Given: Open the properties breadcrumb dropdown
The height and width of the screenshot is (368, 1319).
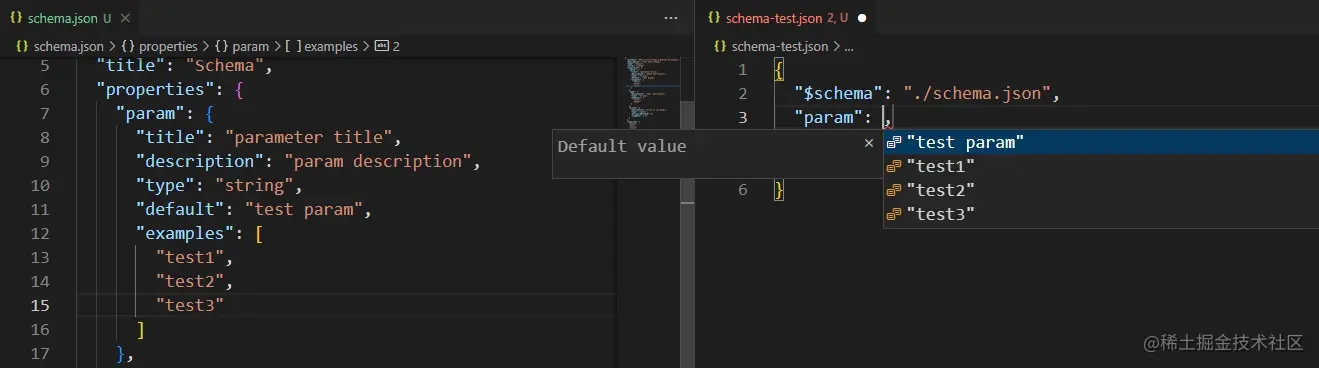Looking at the screenshot, I should tap(159, 46).
